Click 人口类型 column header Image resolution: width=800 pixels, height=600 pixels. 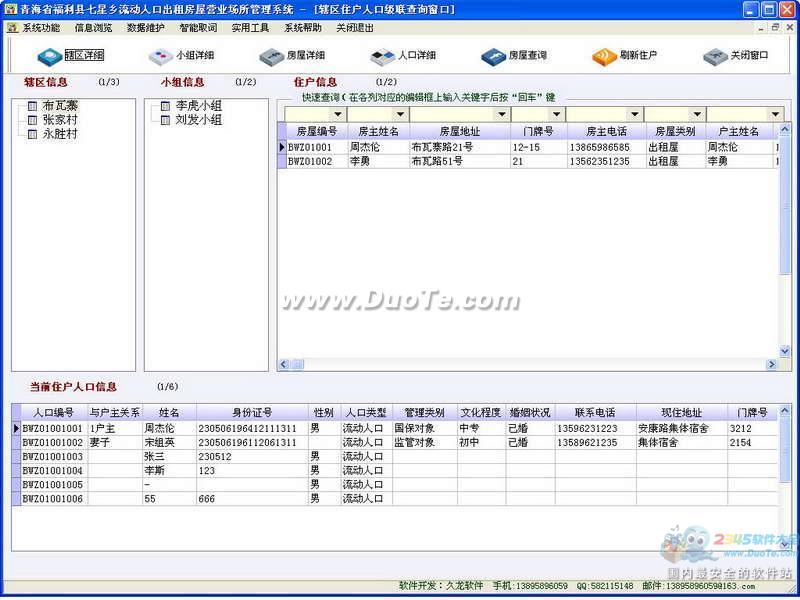coord(366,412)
